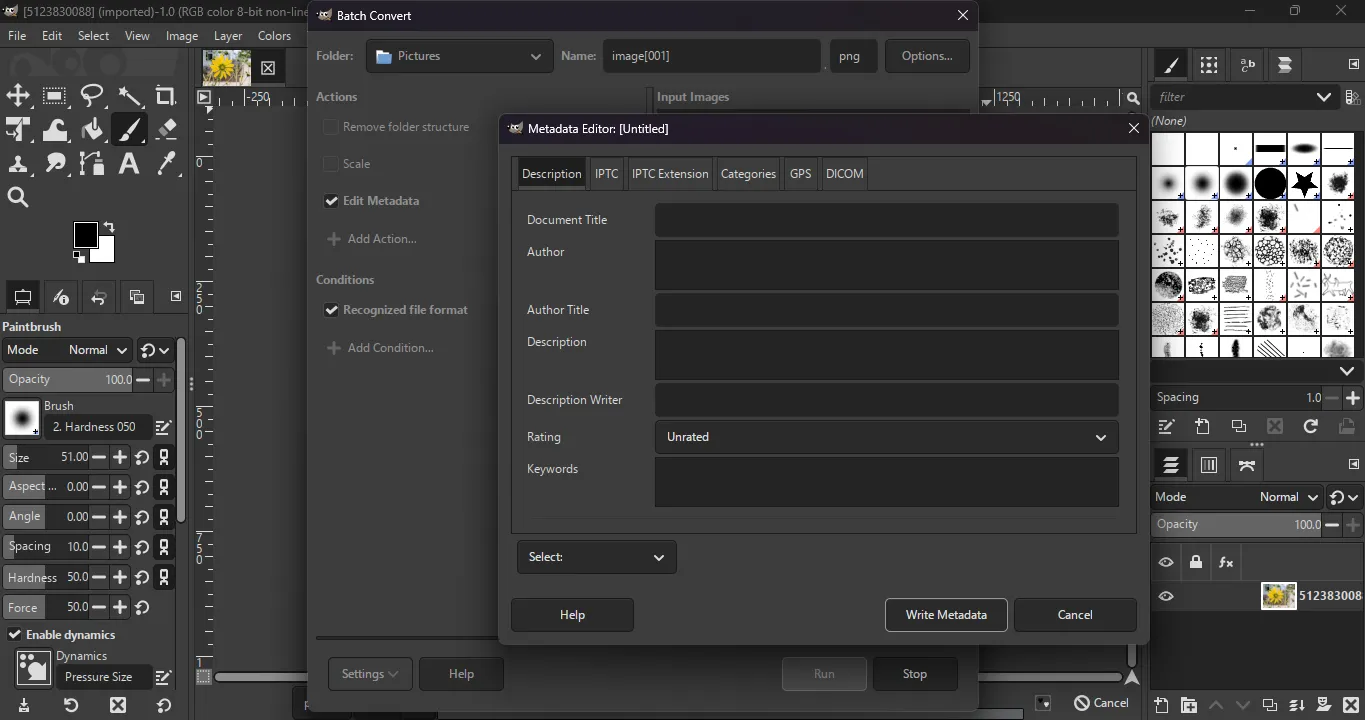Click the image[001] name field
1365x720 pixels.
click(711, 55)
